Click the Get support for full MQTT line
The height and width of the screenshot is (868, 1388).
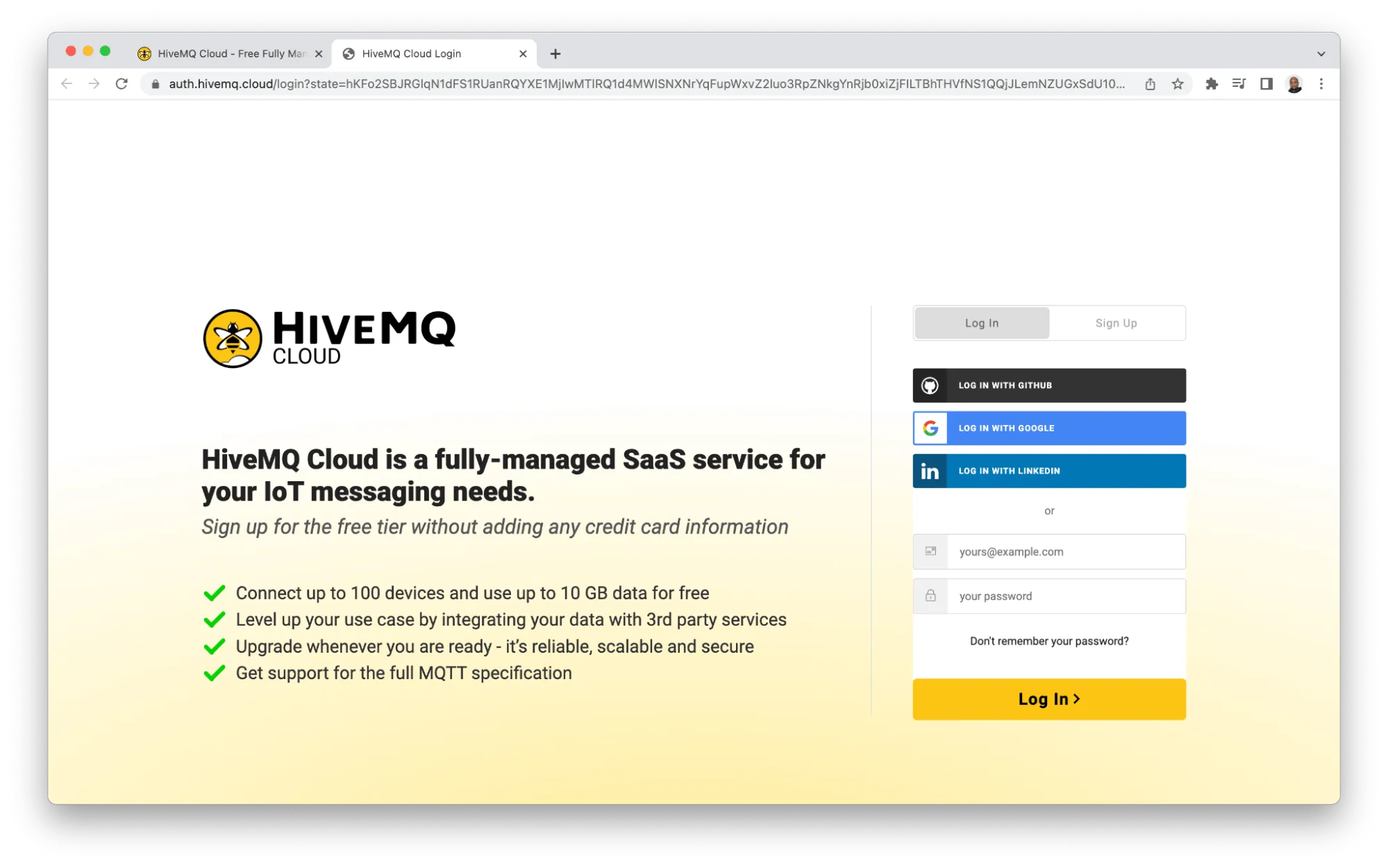pyautogui.click(x=403, y=673)
